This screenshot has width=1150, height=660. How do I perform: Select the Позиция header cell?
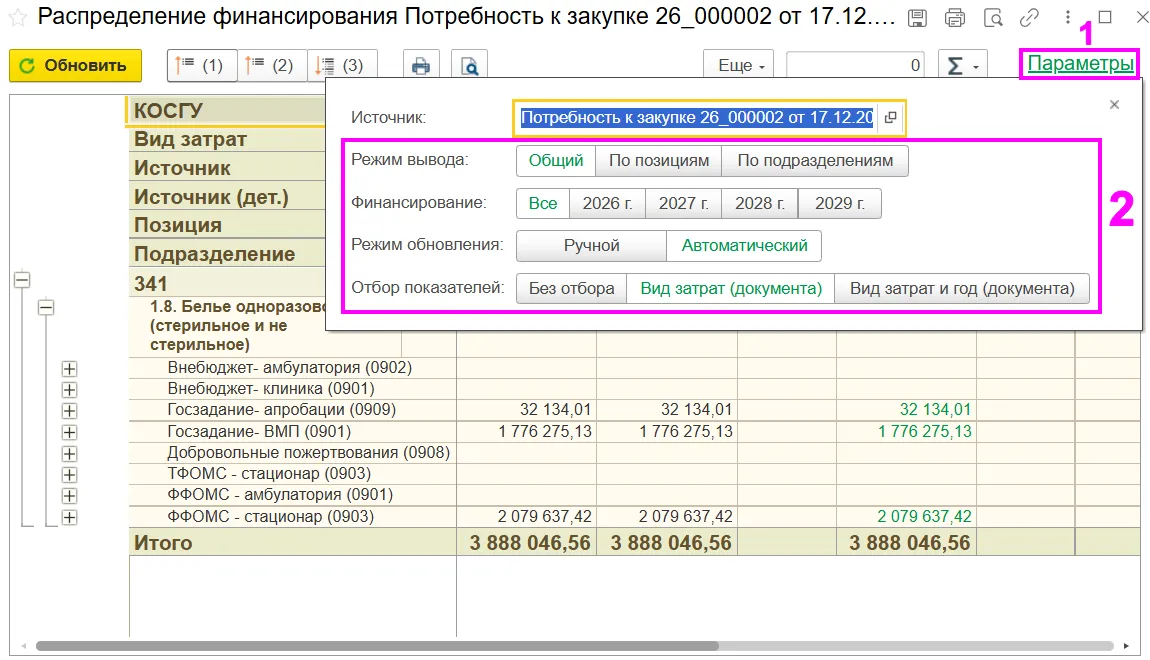point(227,225)
